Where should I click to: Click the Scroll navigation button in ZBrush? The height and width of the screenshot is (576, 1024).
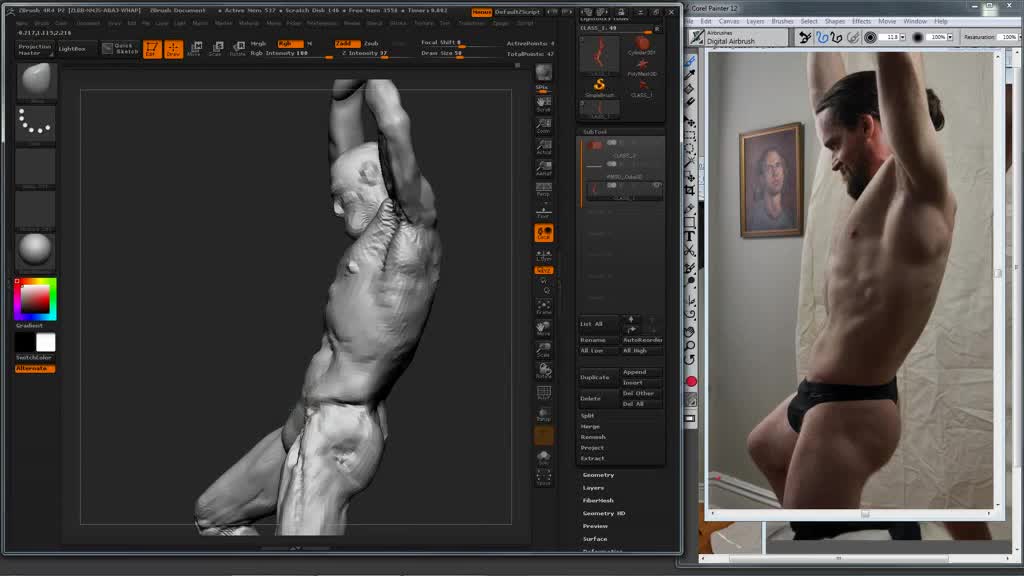[543, 104]
